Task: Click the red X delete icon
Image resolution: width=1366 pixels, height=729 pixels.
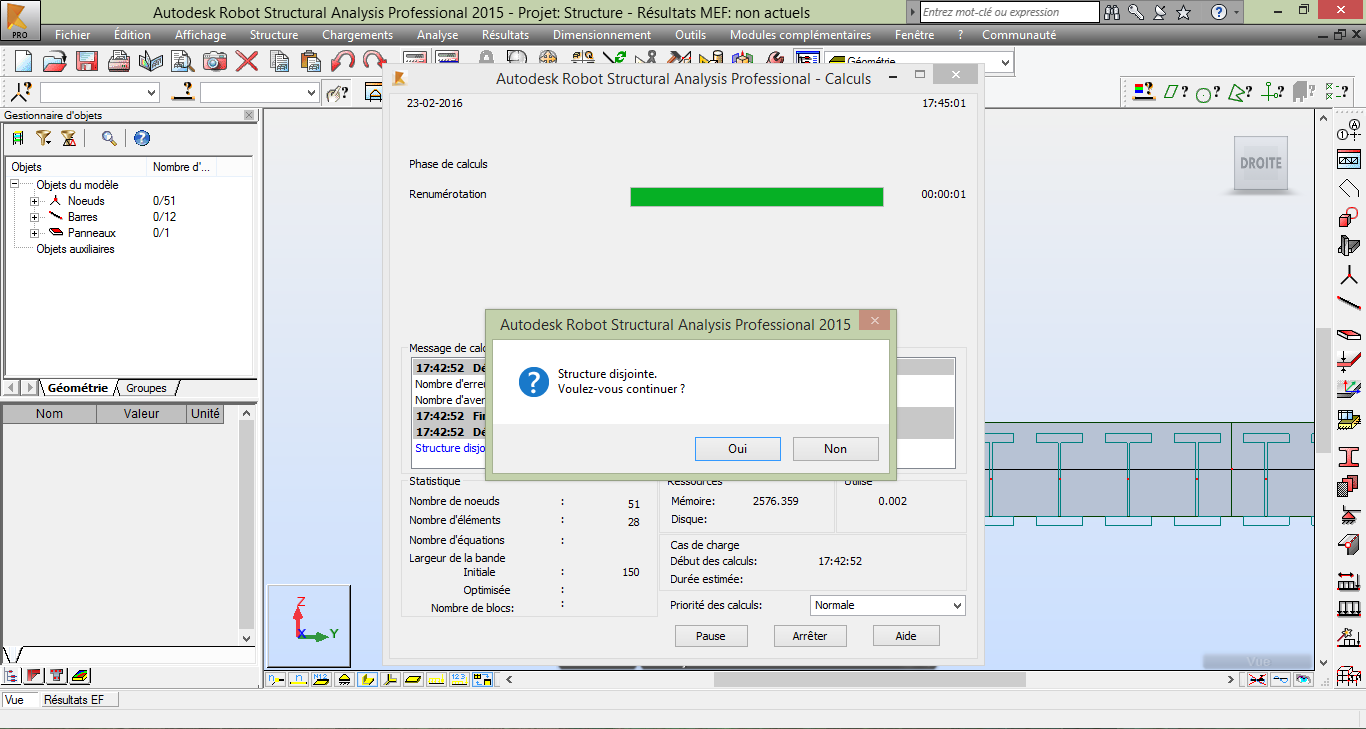Action: [246, 61]
